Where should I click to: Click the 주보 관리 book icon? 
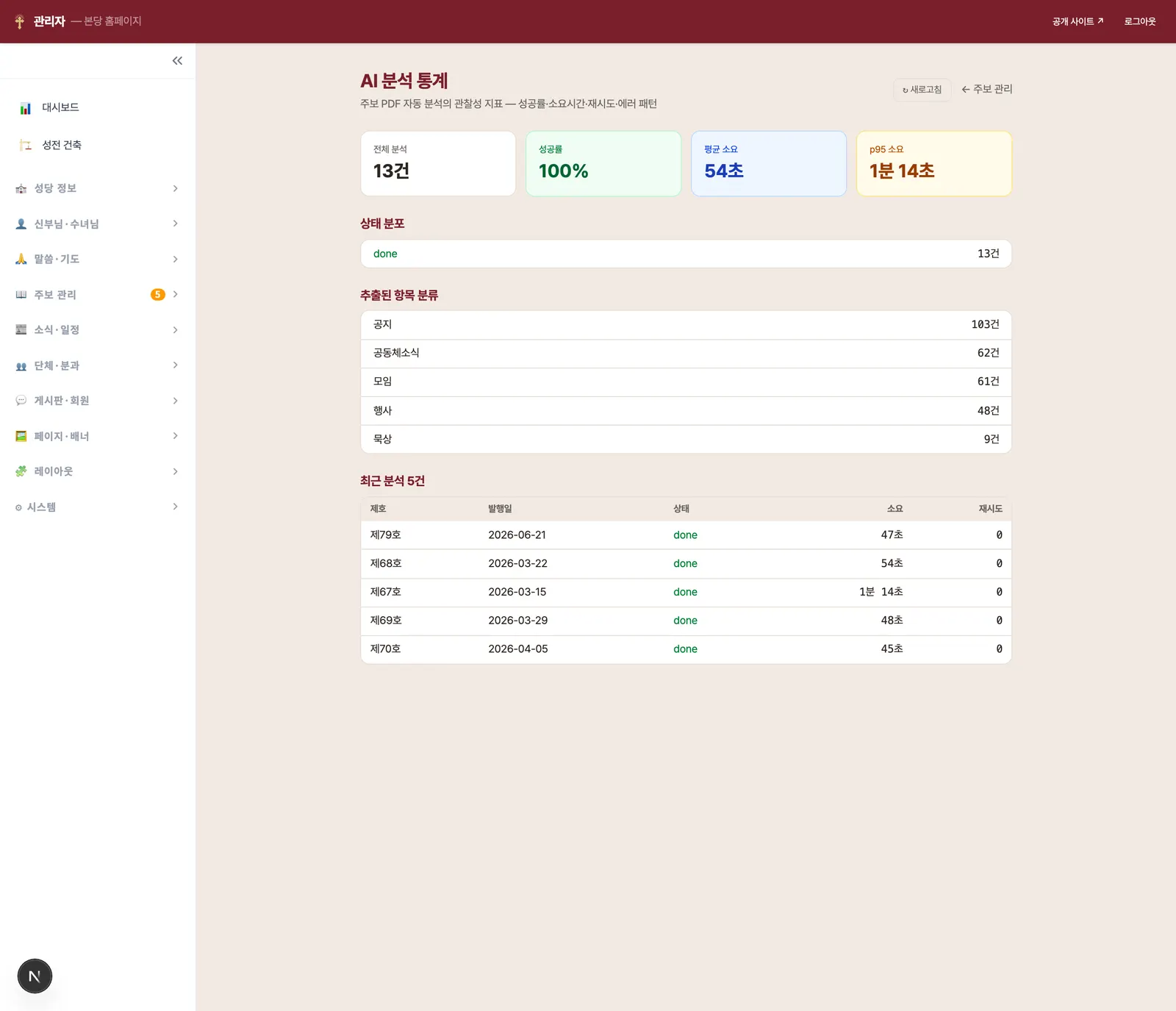click(x=21, y=295)
